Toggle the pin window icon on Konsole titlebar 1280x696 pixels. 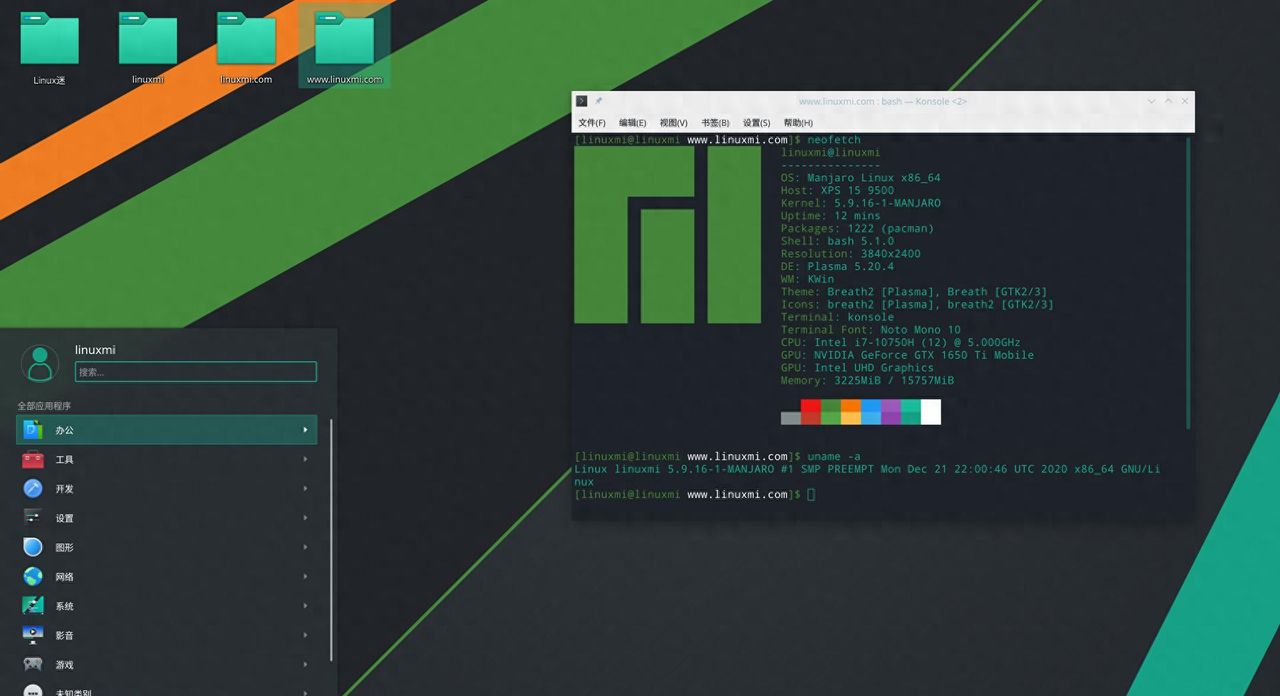point(598,100)
